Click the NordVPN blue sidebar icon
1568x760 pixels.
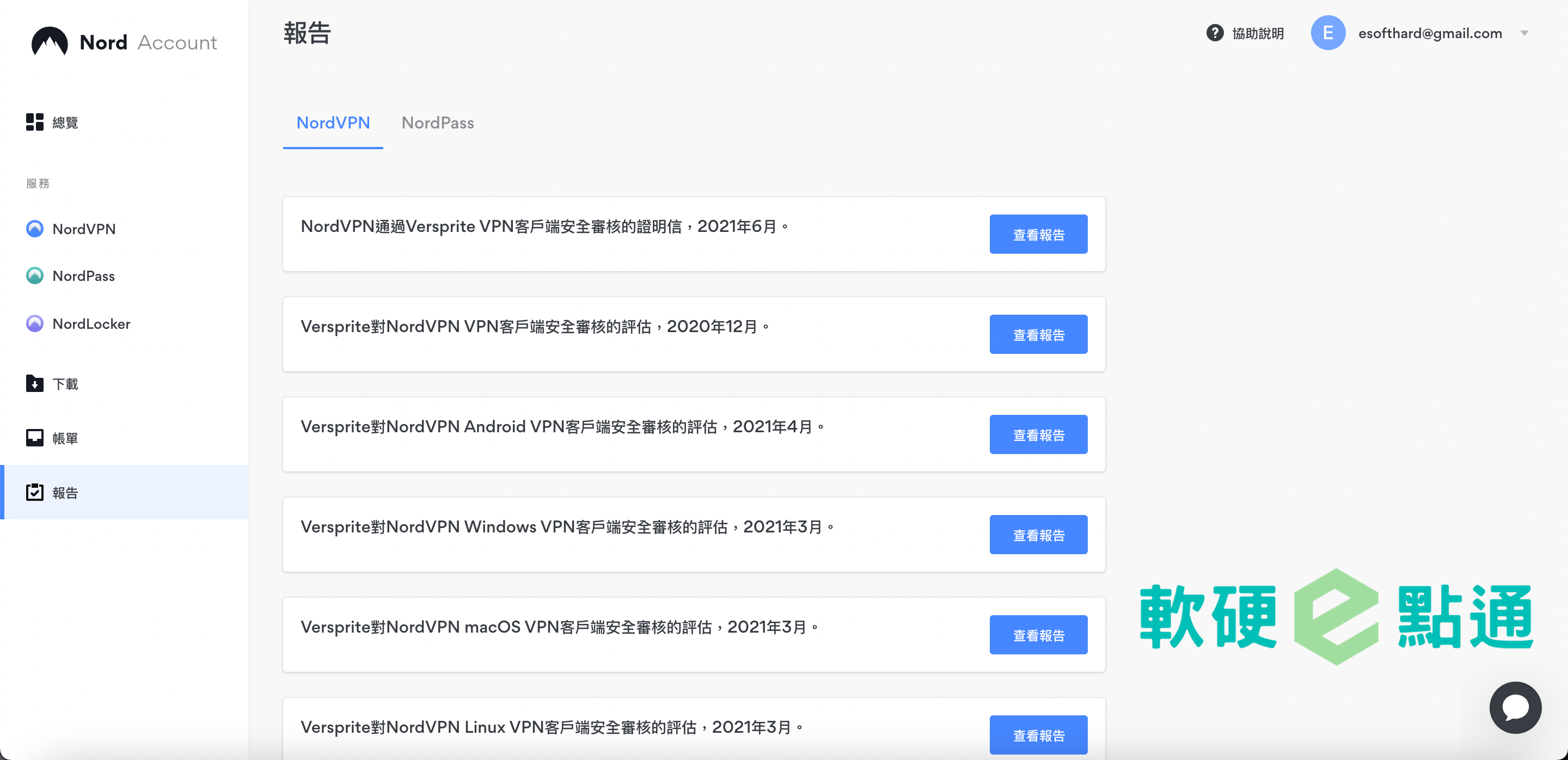point(35,229)
